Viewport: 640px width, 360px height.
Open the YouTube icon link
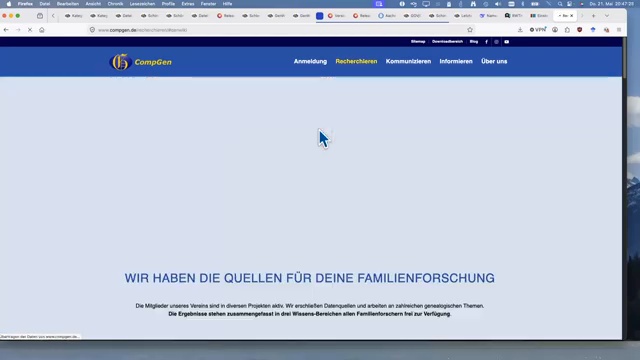point(507,42)
